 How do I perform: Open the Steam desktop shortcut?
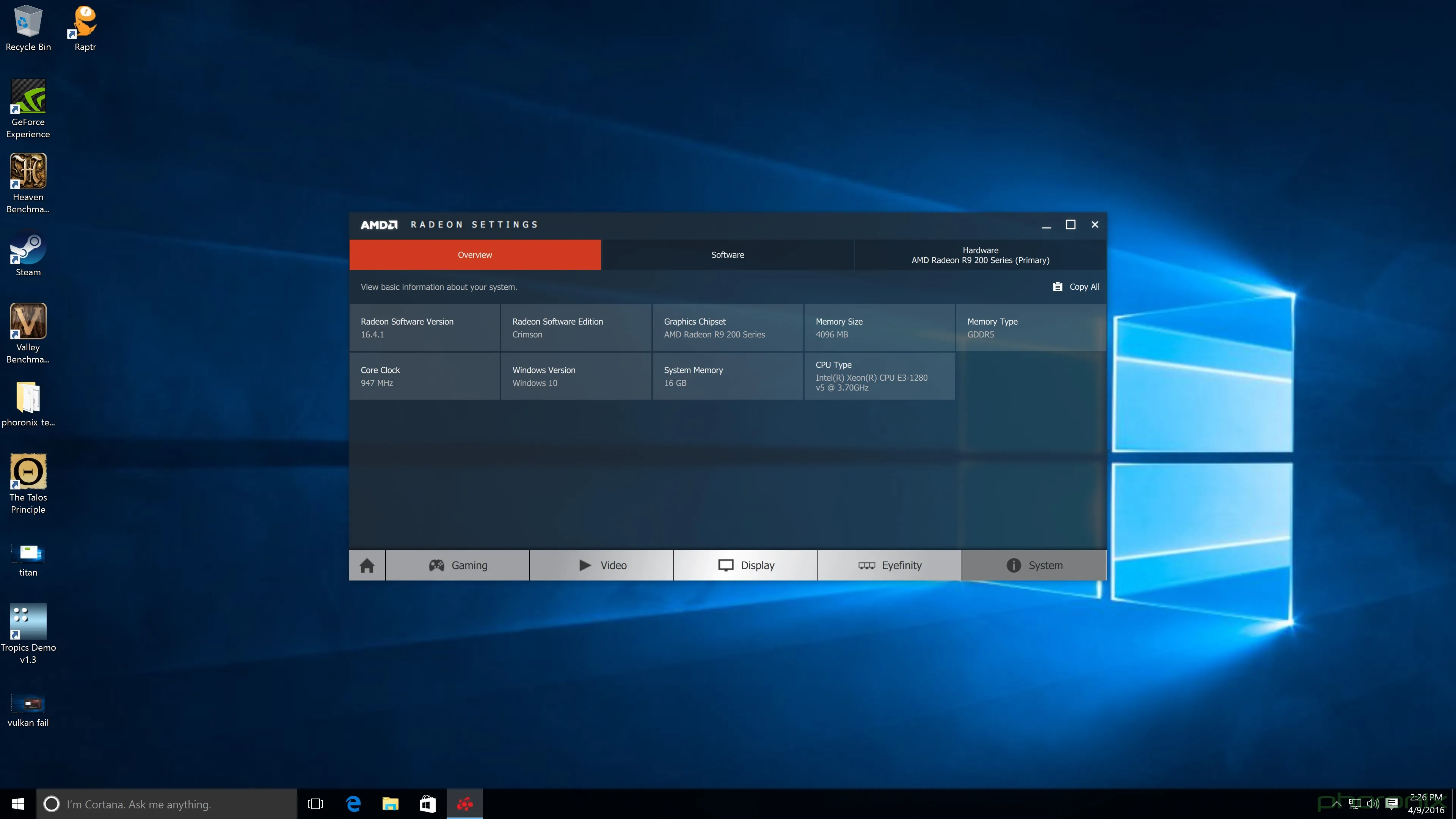pyautogui.click(x=28, y=254)
